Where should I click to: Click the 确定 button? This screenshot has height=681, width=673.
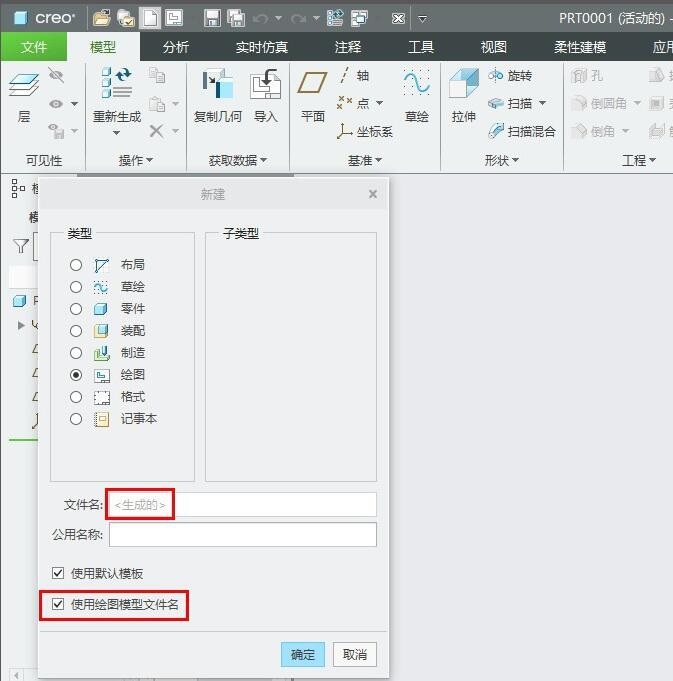pos(302,654)
